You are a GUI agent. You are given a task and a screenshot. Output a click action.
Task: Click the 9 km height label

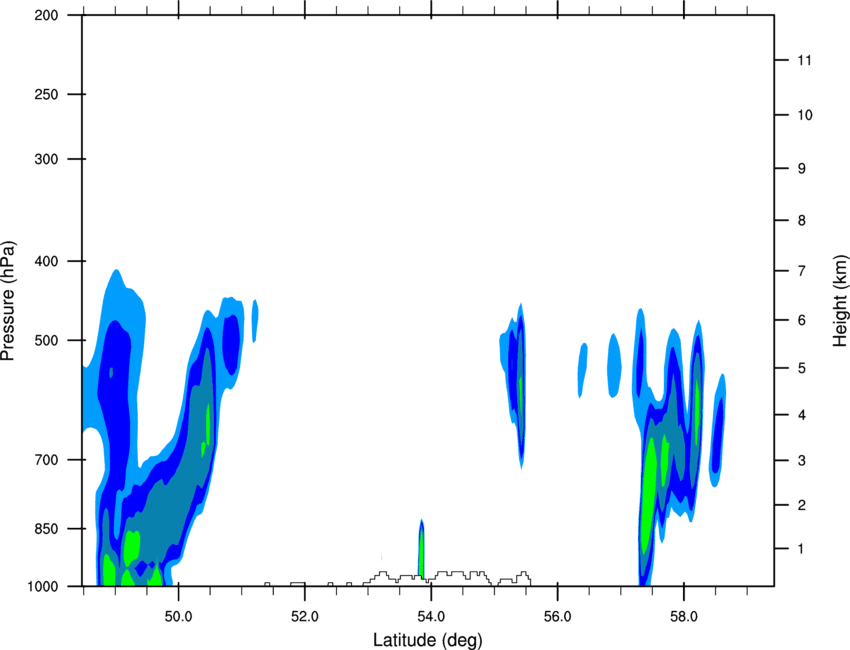pos(802,169)
